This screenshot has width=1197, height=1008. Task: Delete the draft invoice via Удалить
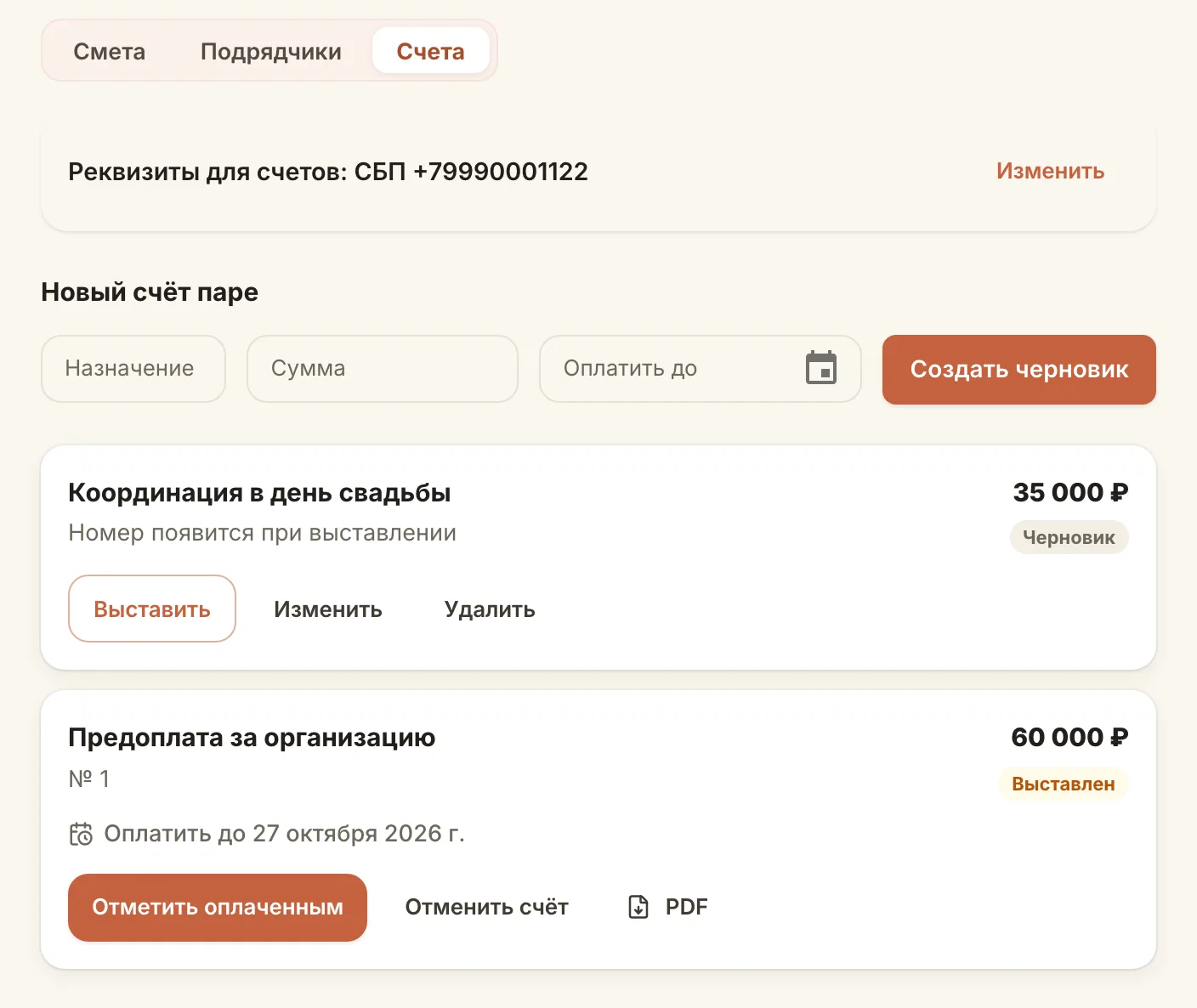click(x=490, y=609)
